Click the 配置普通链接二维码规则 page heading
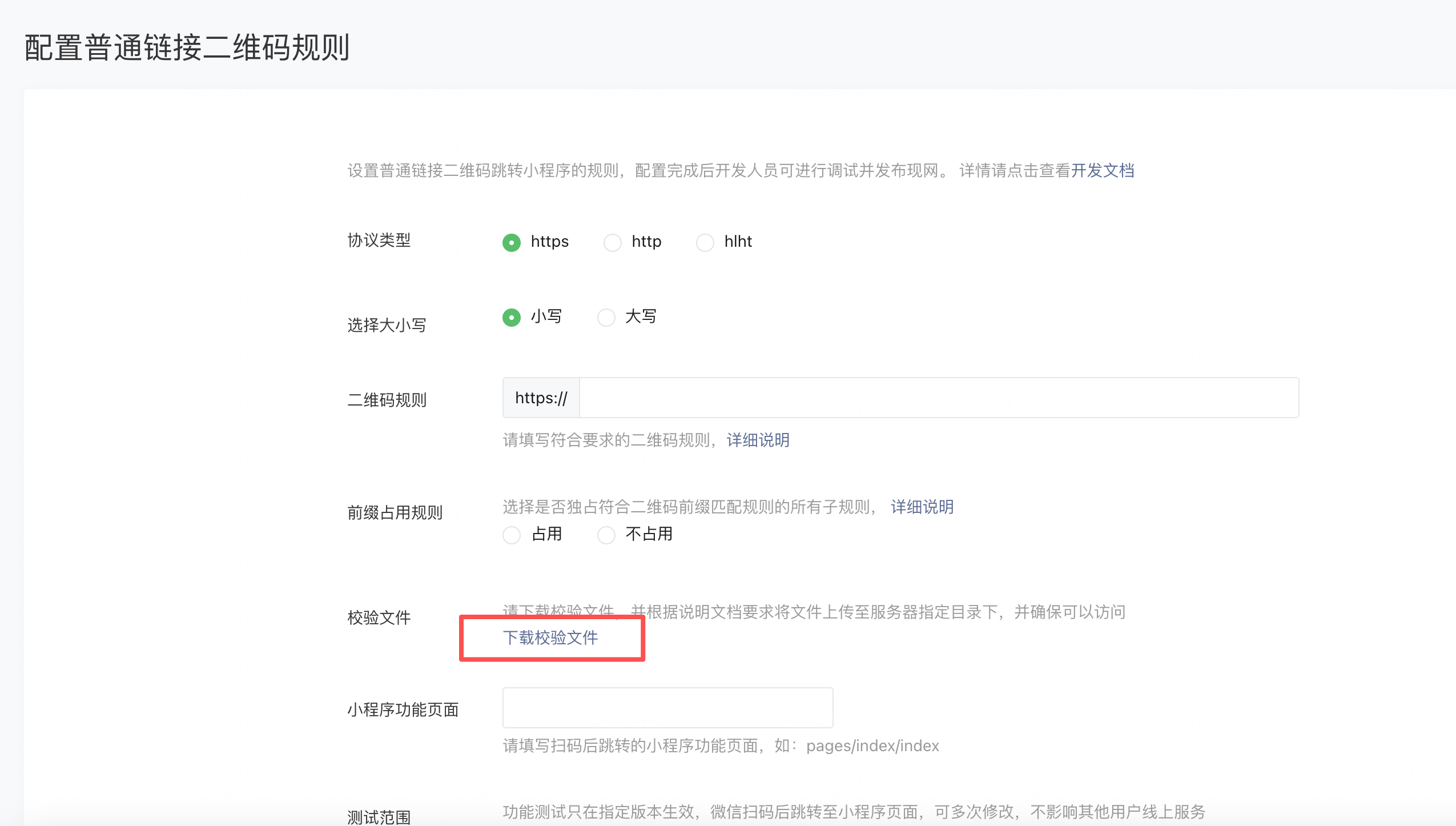Image resolution: width=1456 pixels, height=826 pixels. click(x=187, y=47)
